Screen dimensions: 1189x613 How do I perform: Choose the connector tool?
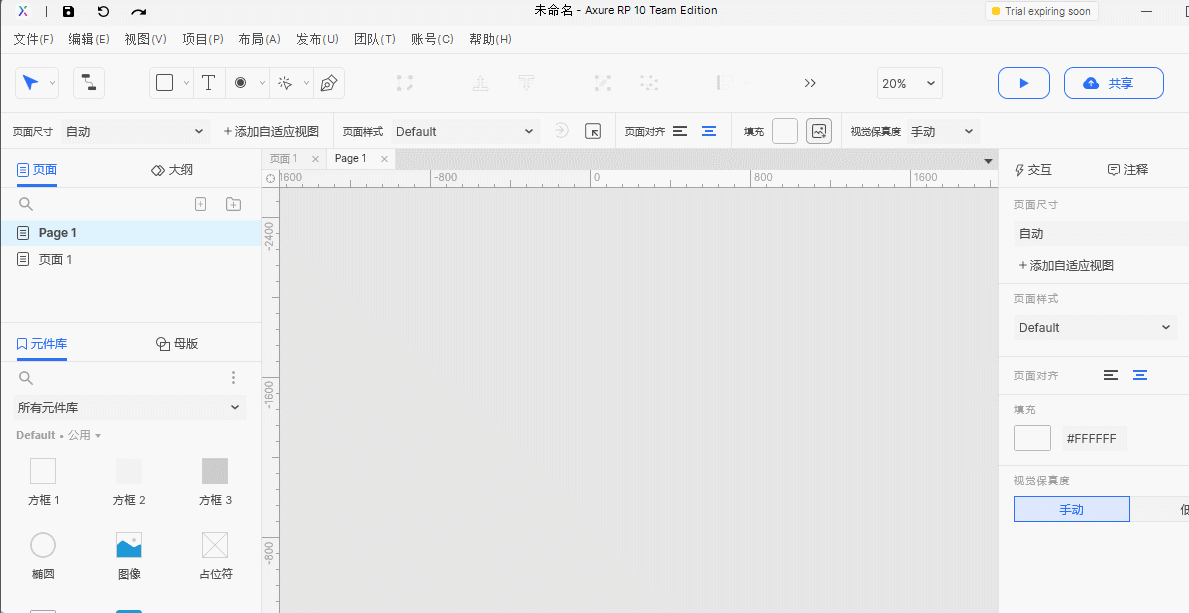89,83
